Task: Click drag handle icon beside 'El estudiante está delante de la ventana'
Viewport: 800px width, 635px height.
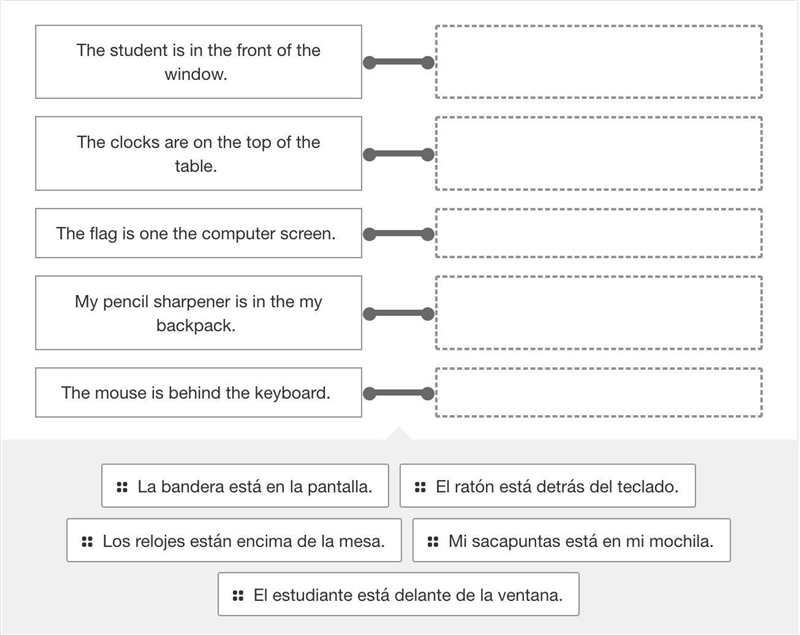Action: tap(238, 596)
